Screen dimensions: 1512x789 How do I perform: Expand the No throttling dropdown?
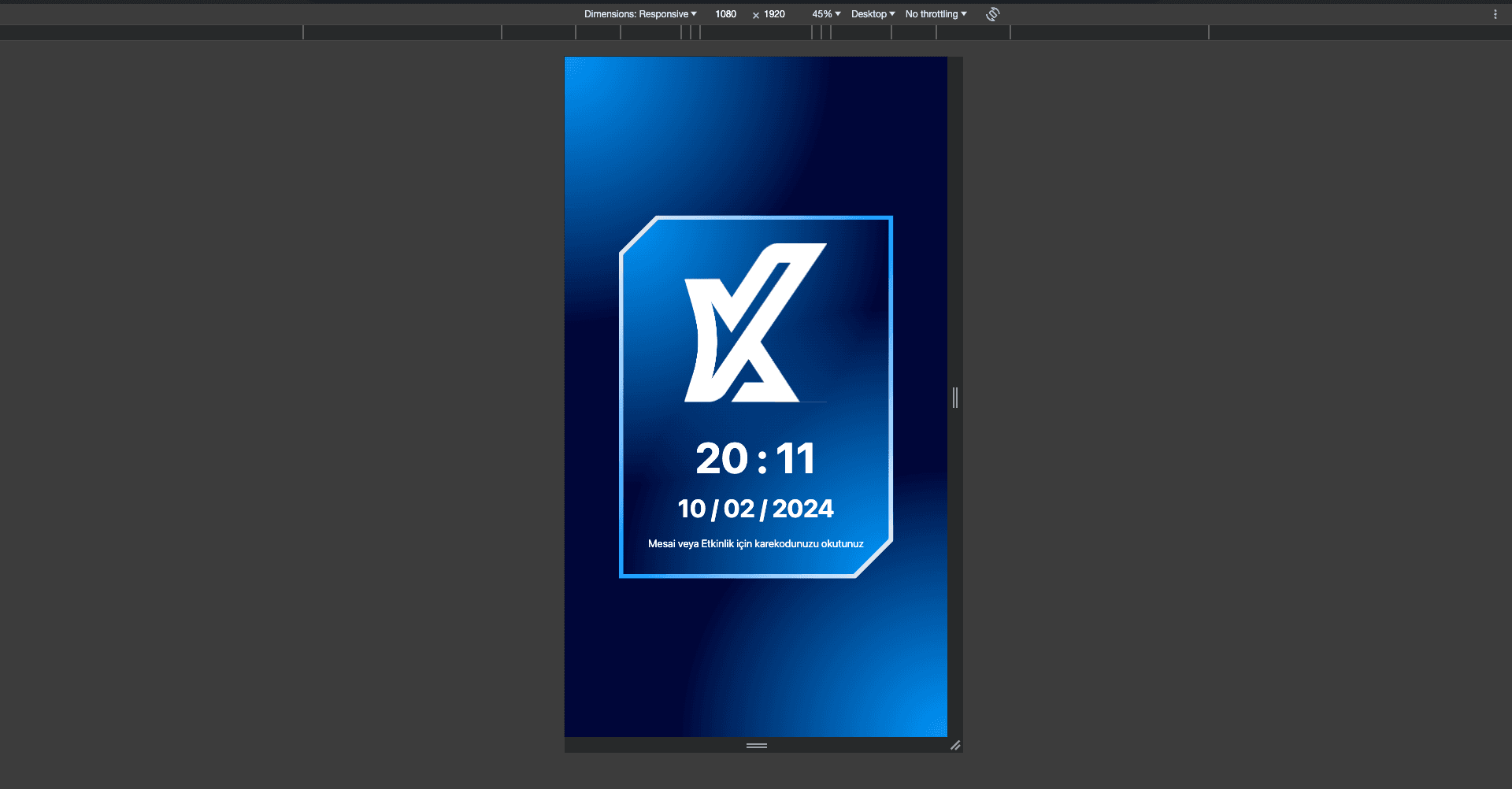(x=936, y=14)
